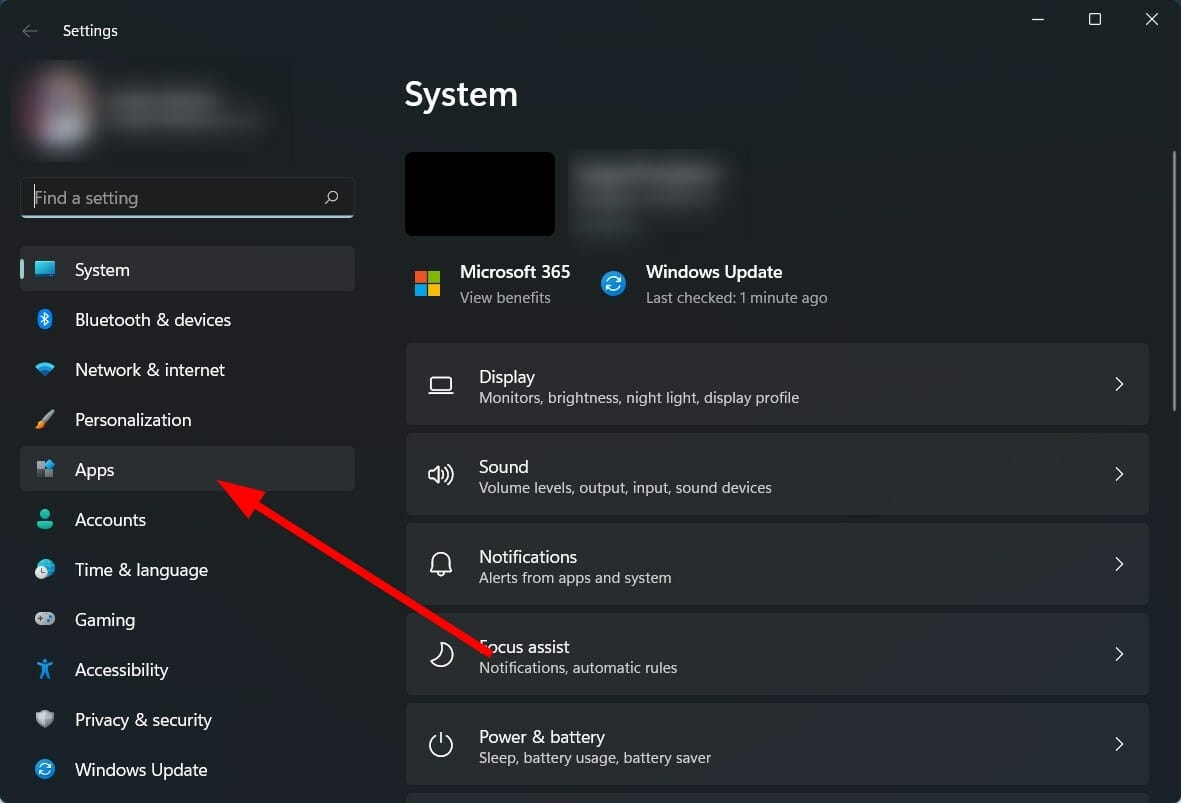
Task: Select the Power & battery power icon
Action: [441, 744]
